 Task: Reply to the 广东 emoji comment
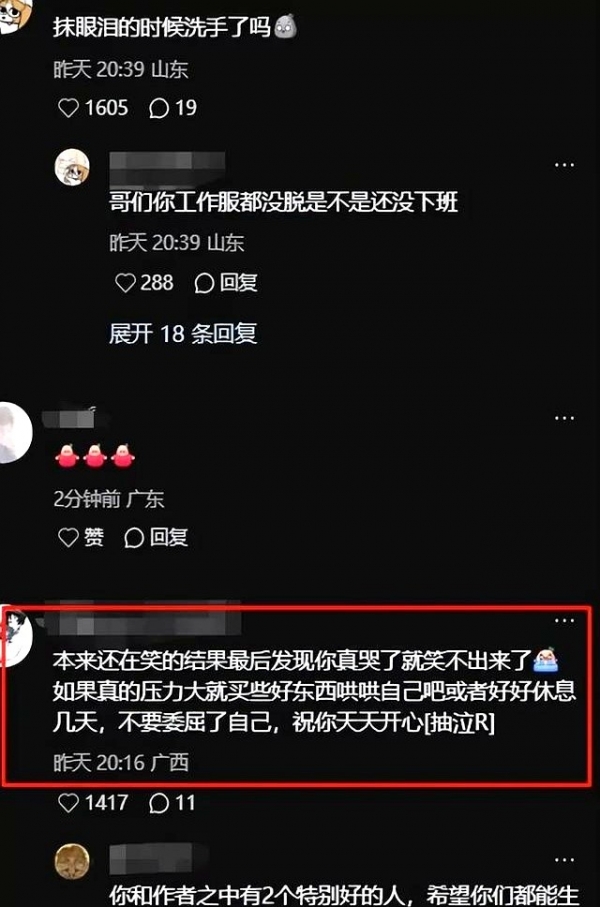pos(156,538)
